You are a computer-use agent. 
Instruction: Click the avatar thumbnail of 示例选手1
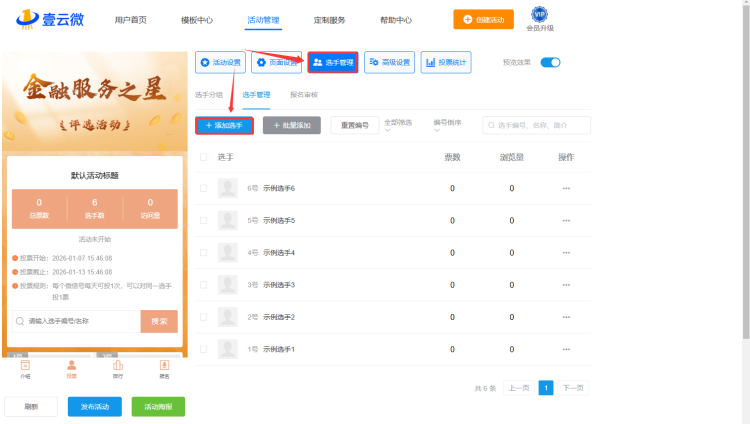[228, 349]
